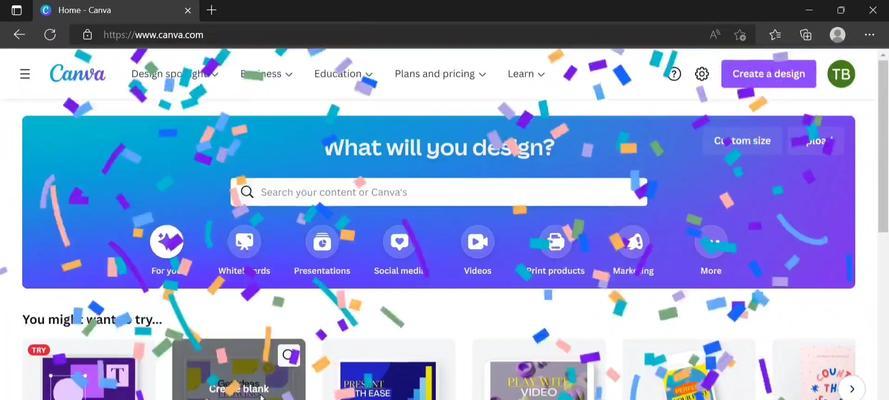Viewport: 889px width, 400px height.
Task: Click the Custom size button
Action: (742, 141)
